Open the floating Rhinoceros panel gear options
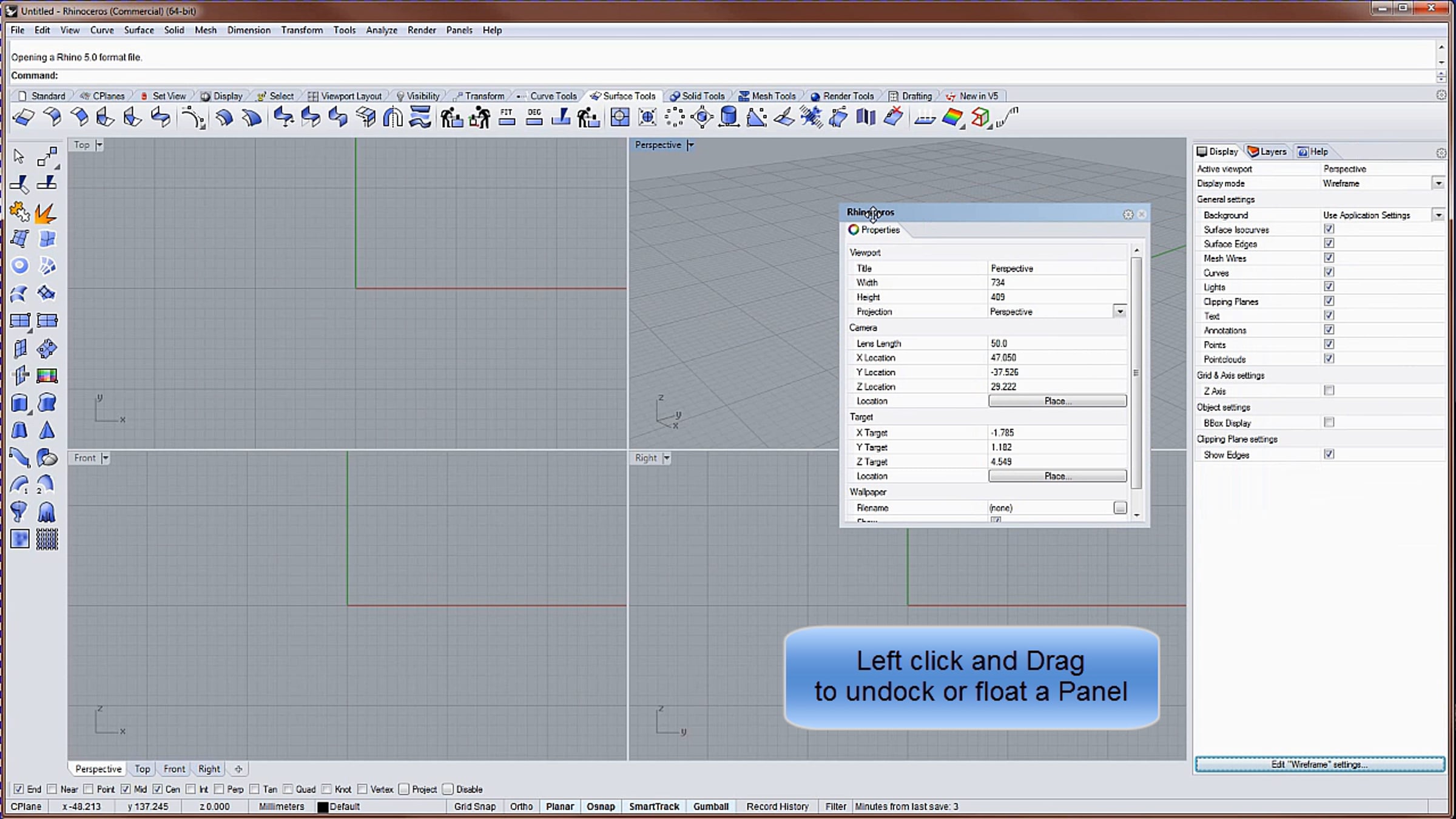This screenshot has width=1456, height=819. coord(1128,214)
